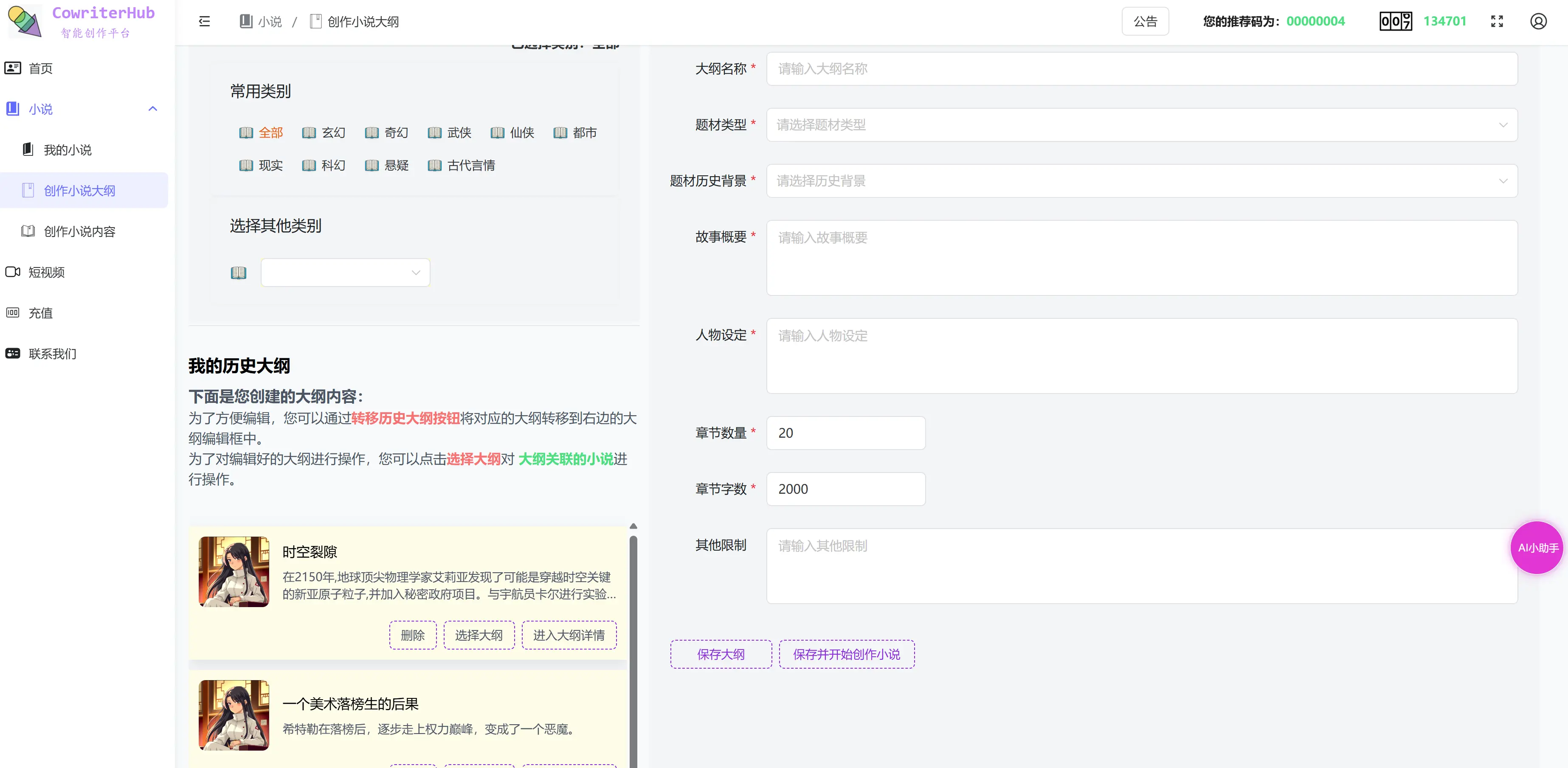Click the 一个美术落榜生的后果 thumbnail
Screen dimensions: 1568x768
234,715
